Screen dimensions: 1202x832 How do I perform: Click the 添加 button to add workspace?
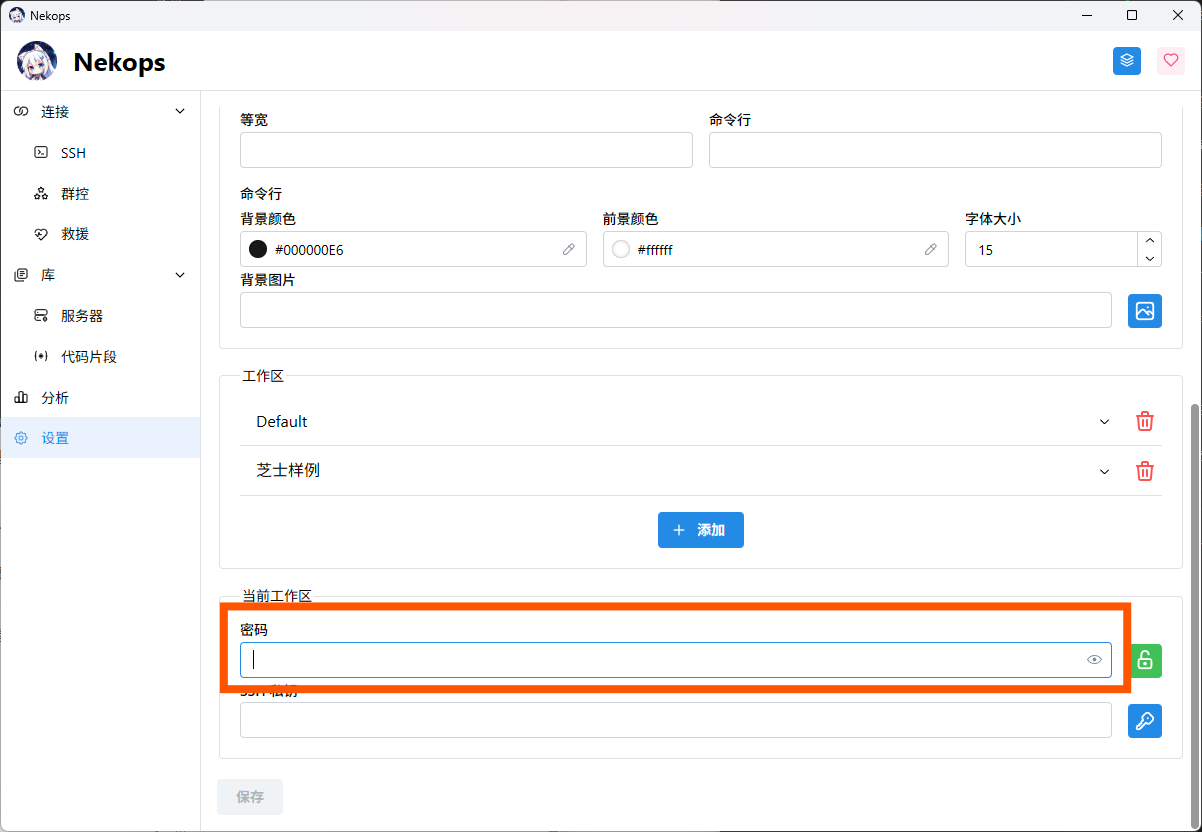coord(700,530)
